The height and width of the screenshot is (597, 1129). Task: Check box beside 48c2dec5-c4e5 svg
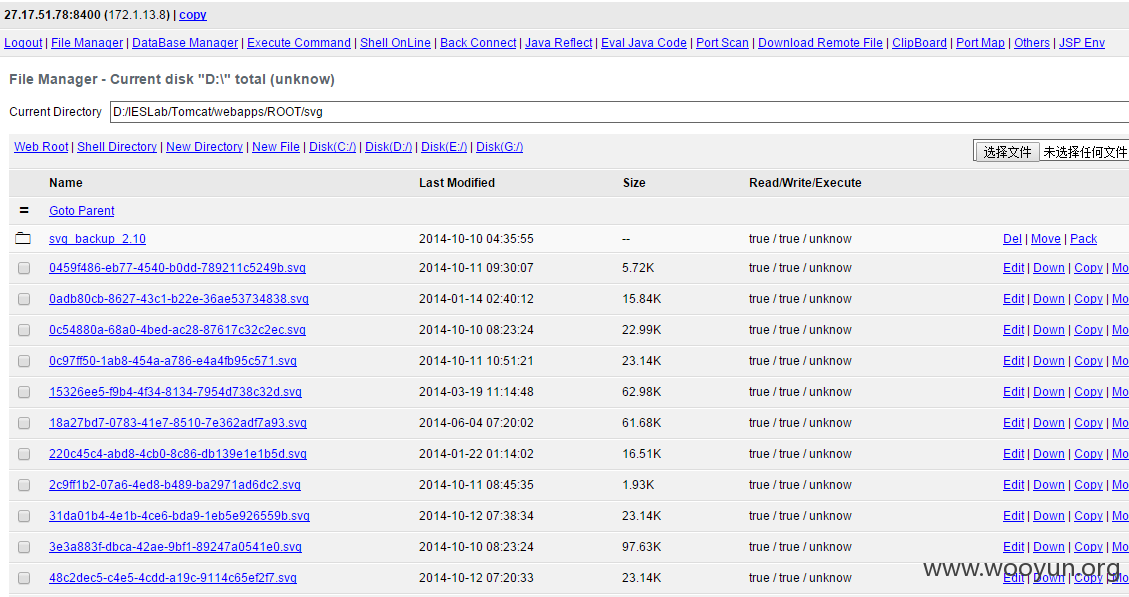tap(24, 578)
